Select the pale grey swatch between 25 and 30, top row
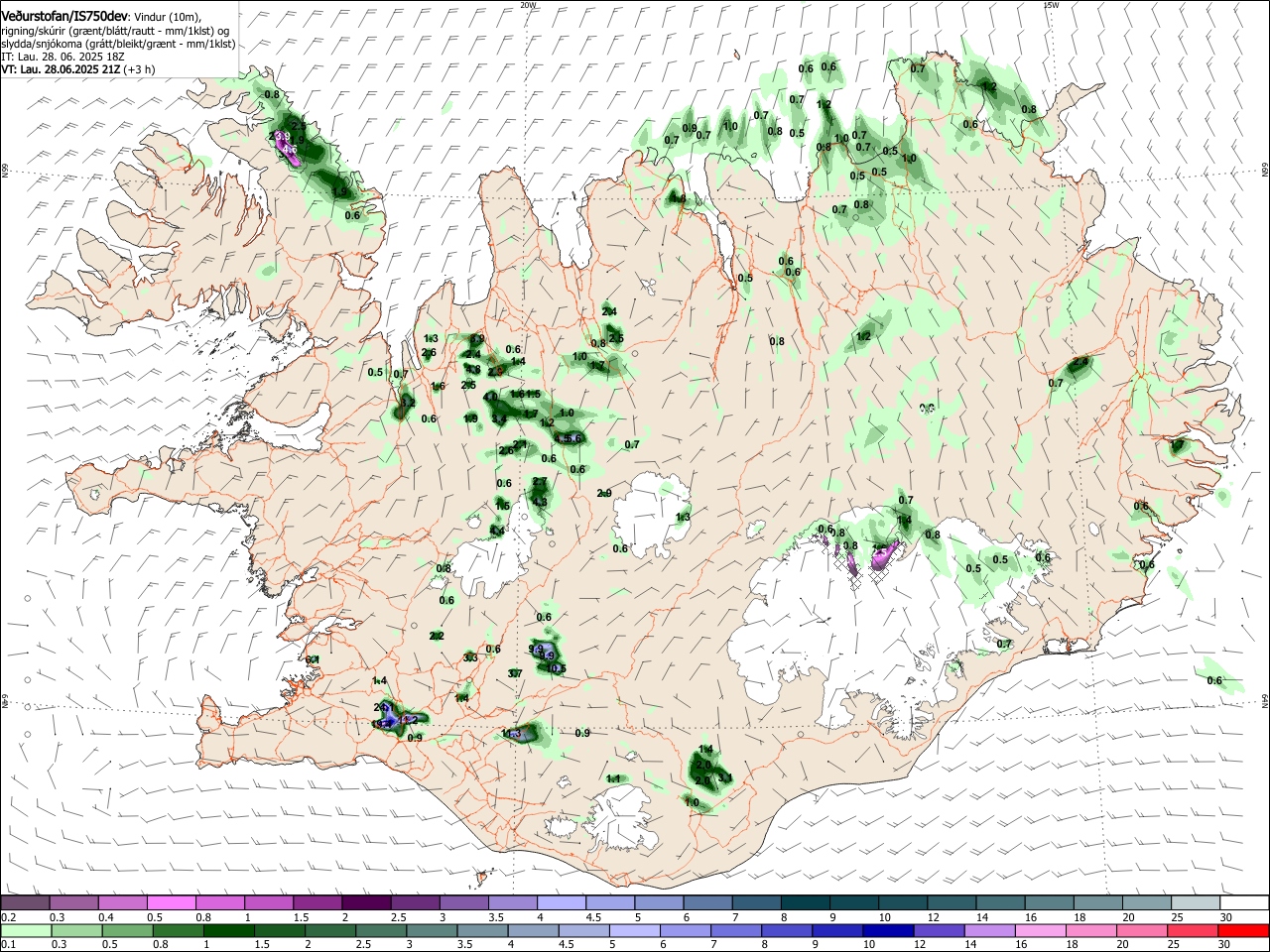Screen dimensions: 1270x952 [1195, 902]
